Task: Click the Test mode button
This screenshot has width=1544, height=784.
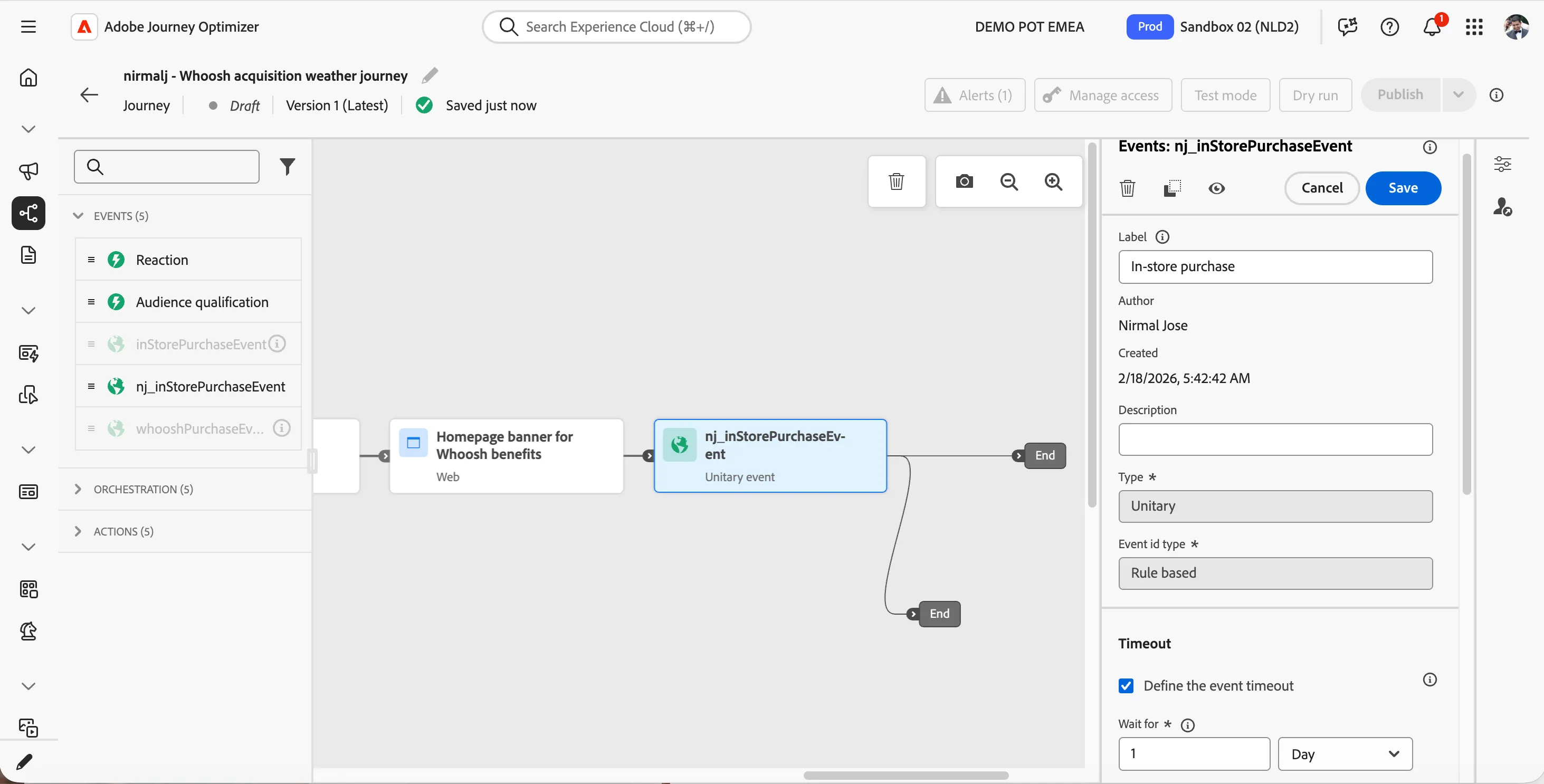Action: (x=1225, y=95)
